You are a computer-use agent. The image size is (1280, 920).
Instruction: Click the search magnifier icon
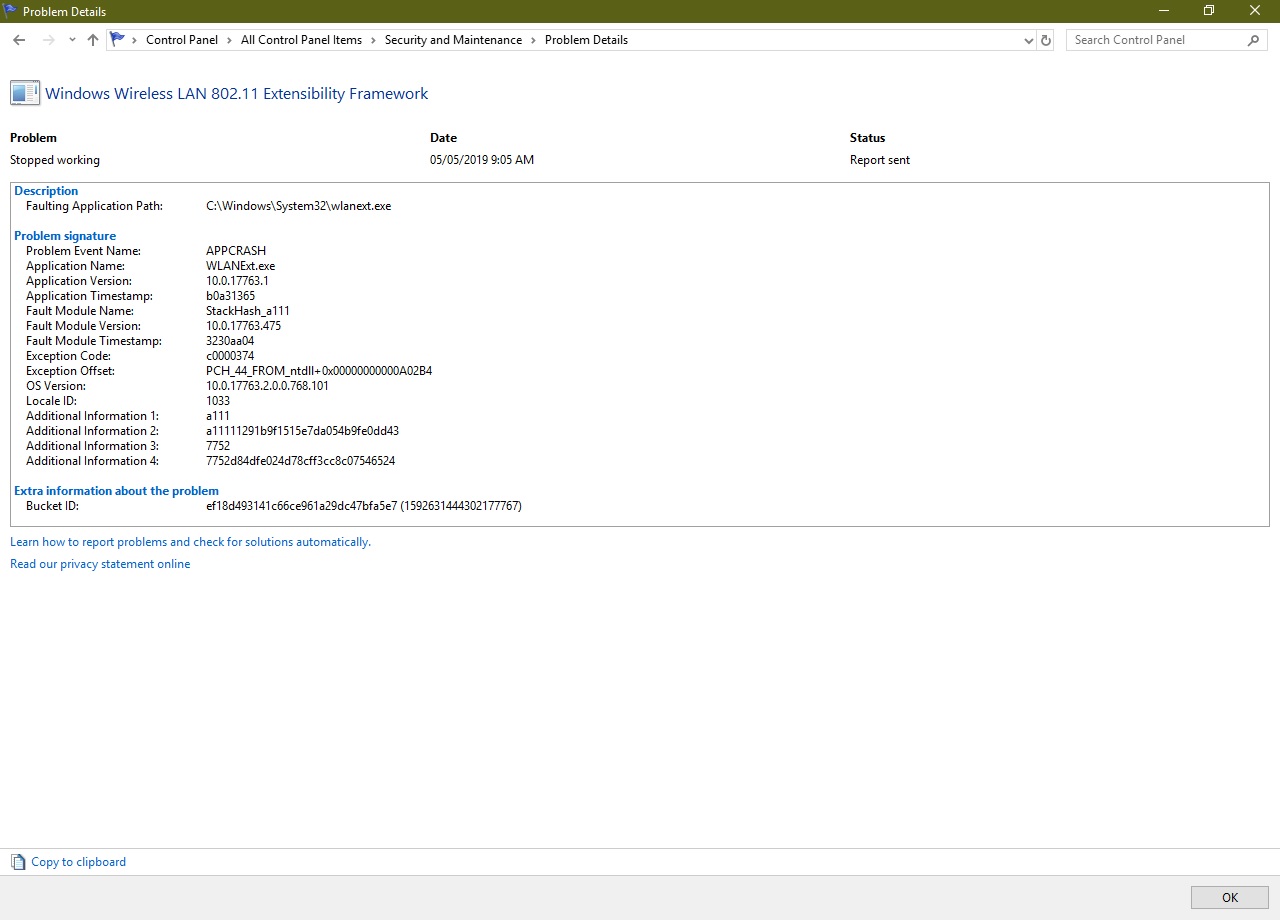tap(1254, 40)
